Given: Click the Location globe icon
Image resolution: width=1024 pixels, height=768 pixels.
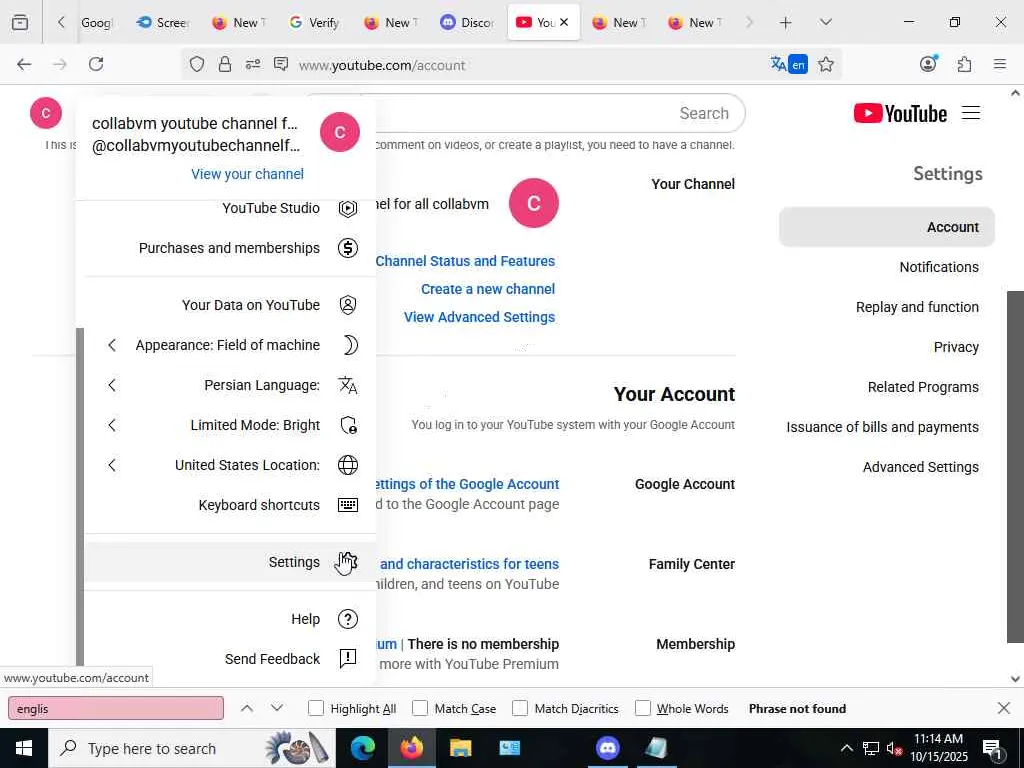Looking at the screenshot, I should (x=347, y=465).
